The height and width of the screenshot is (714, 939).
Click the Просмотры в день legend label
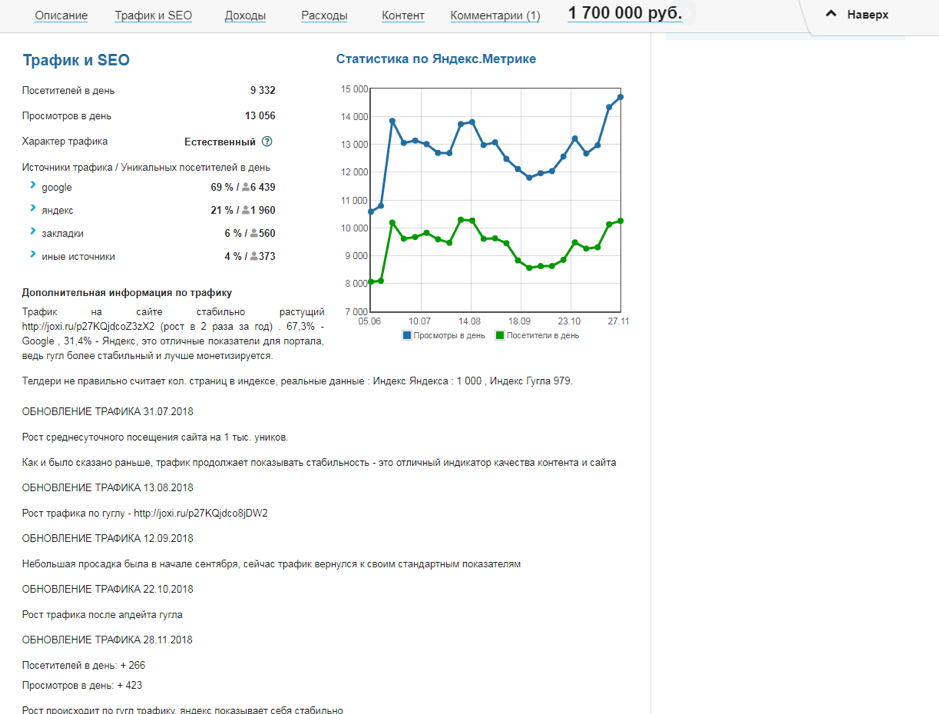coord(449,335)
